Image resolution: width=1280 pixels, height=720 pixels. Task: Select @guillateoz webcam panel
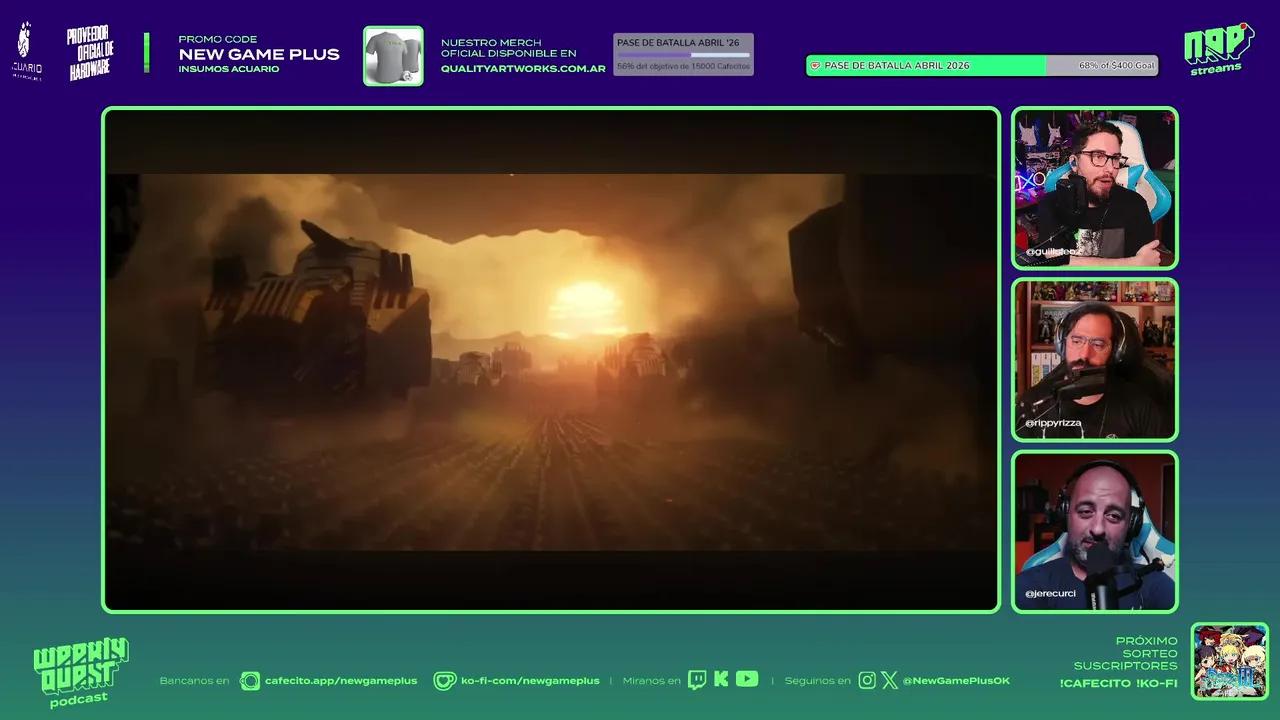tap(1095, 189)
